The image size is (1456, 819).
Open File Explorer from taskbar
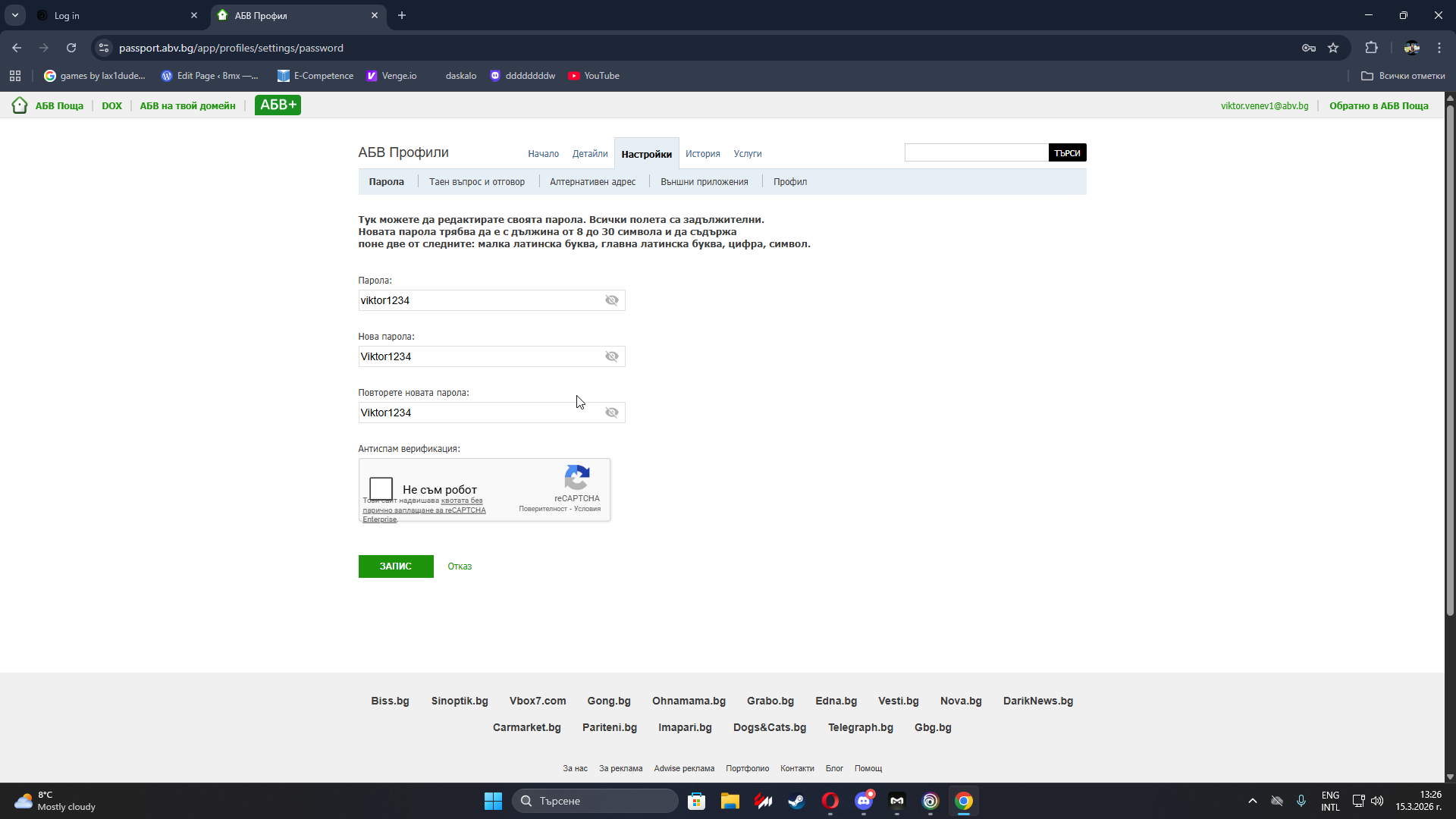[730, 801]
